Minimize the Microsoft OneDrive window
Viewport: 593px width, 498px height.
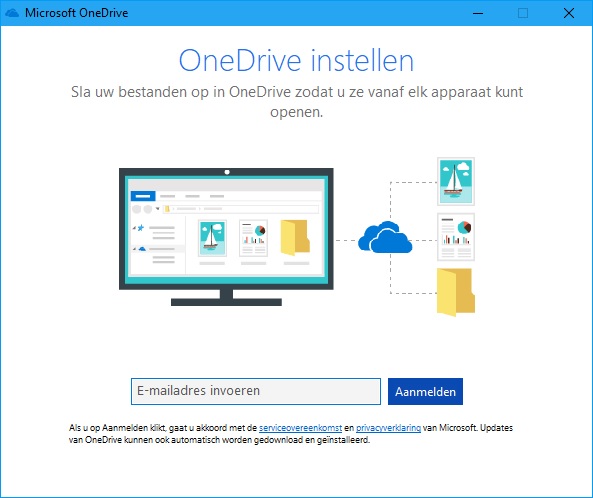point(478,13)
